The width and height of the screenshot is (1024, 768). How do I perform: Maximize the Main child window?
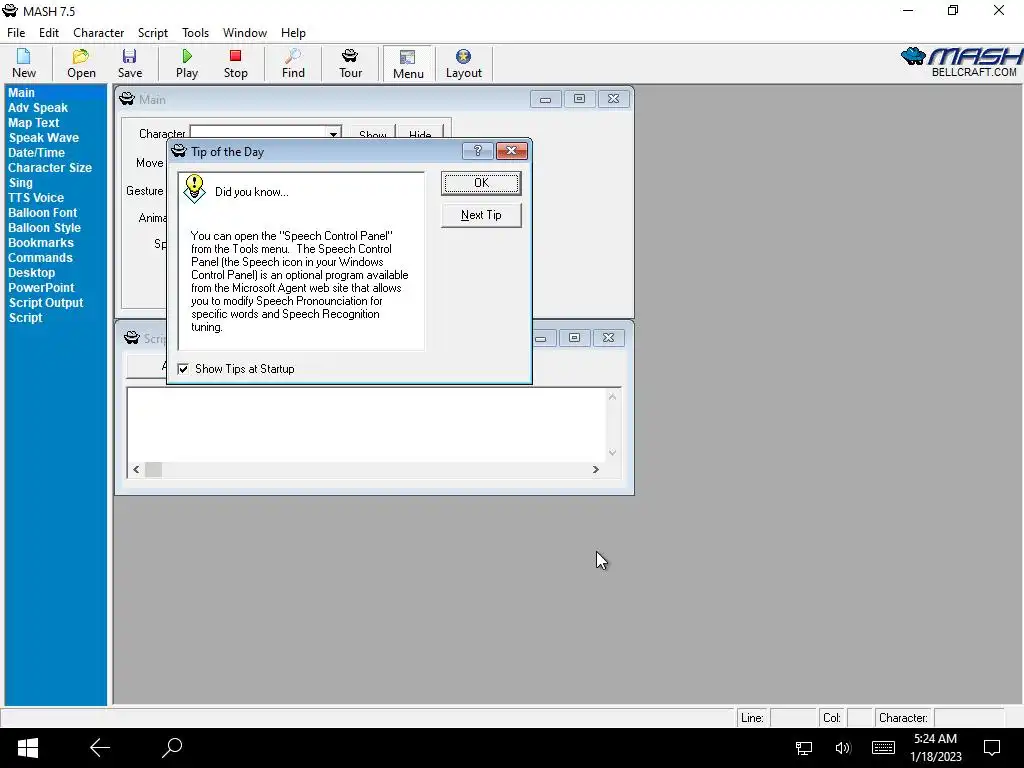(579, 99)
